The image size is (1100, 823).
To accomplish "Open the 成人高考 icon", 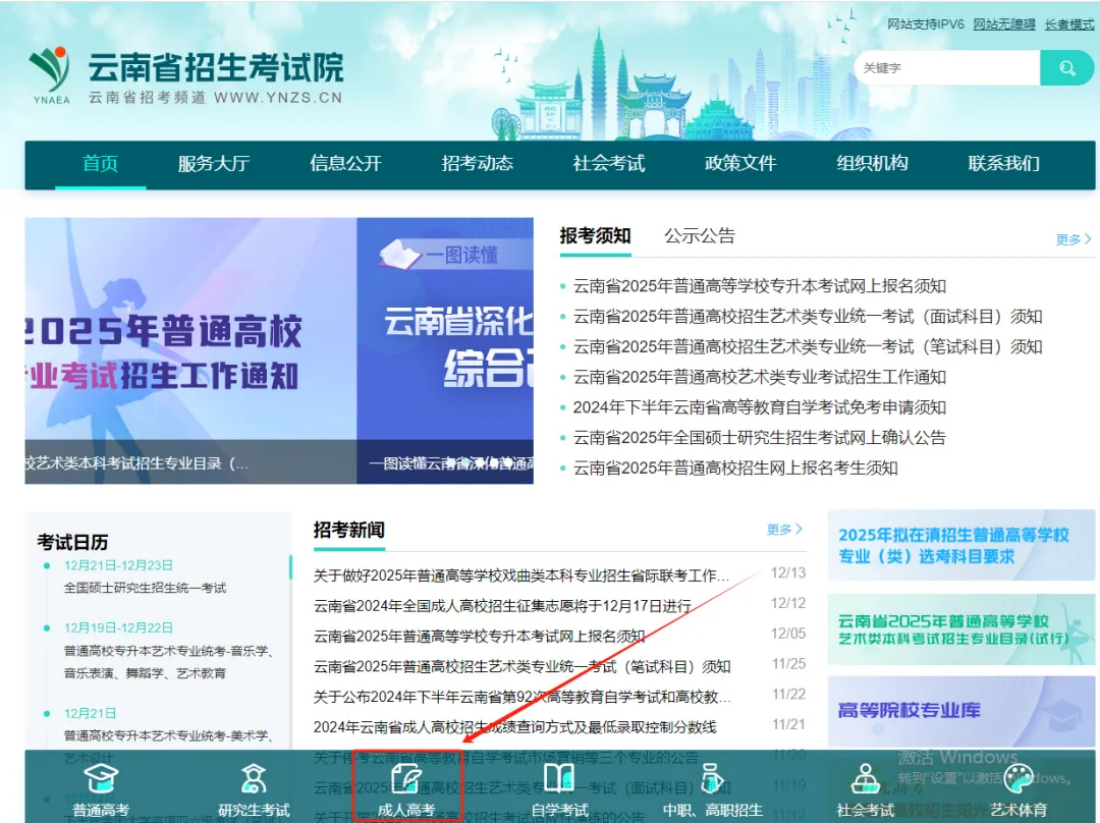I will (x=406, y=778).
